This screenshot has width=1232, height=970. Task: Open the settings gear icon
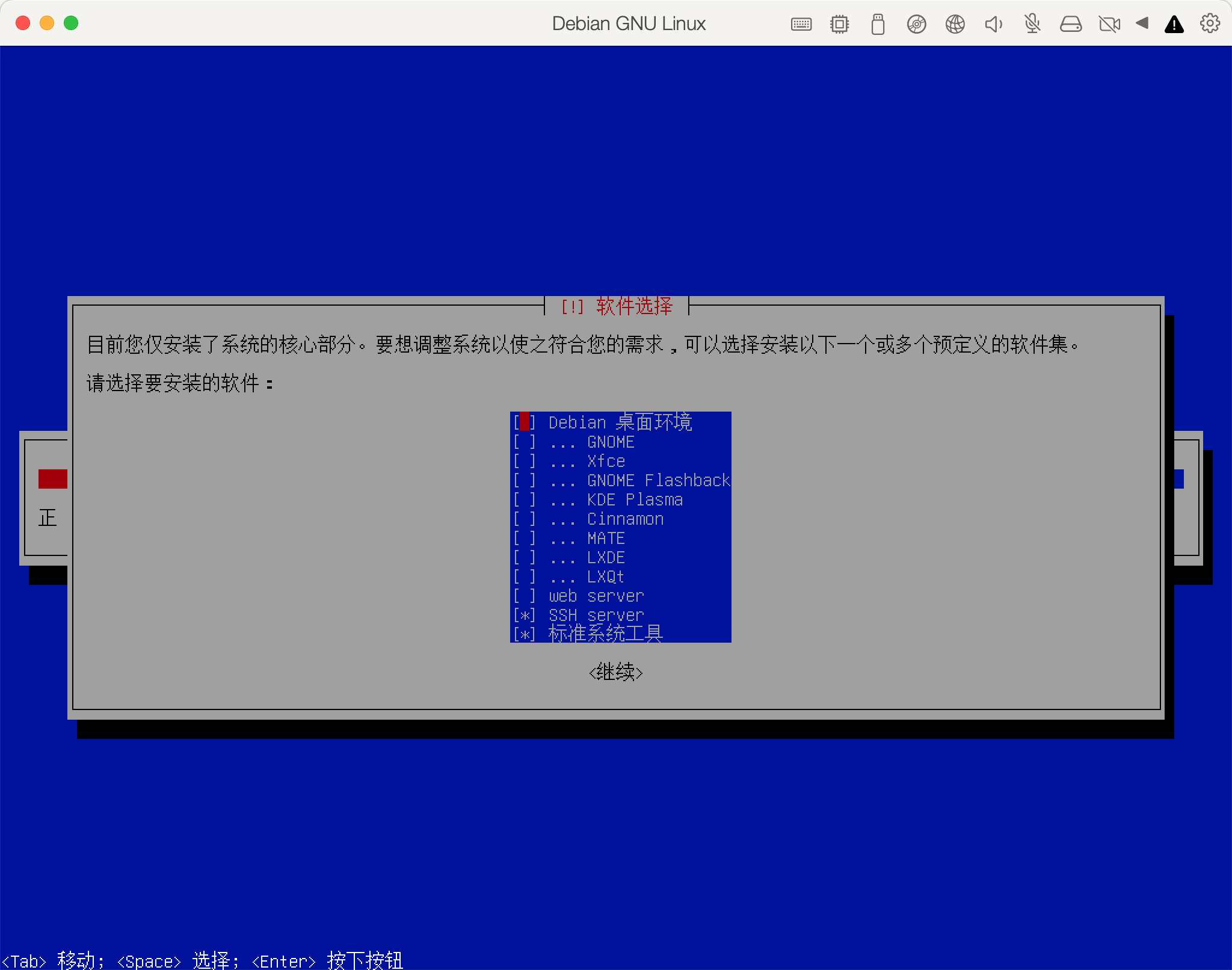1210,23
